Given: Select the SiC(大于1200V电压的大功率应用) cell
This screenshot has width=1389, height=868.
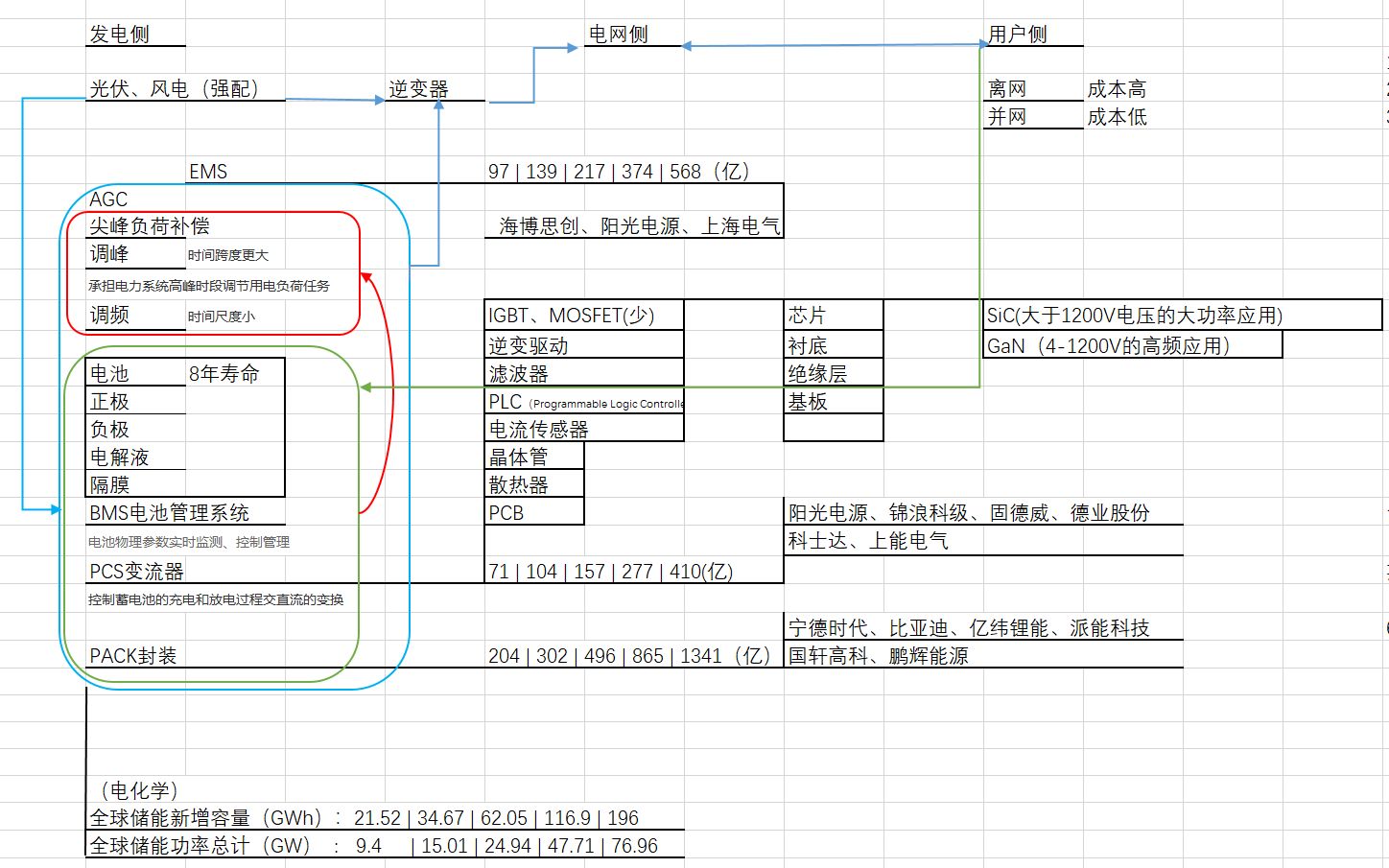Looking at the screenshot, I should (x=1135, y=316).
